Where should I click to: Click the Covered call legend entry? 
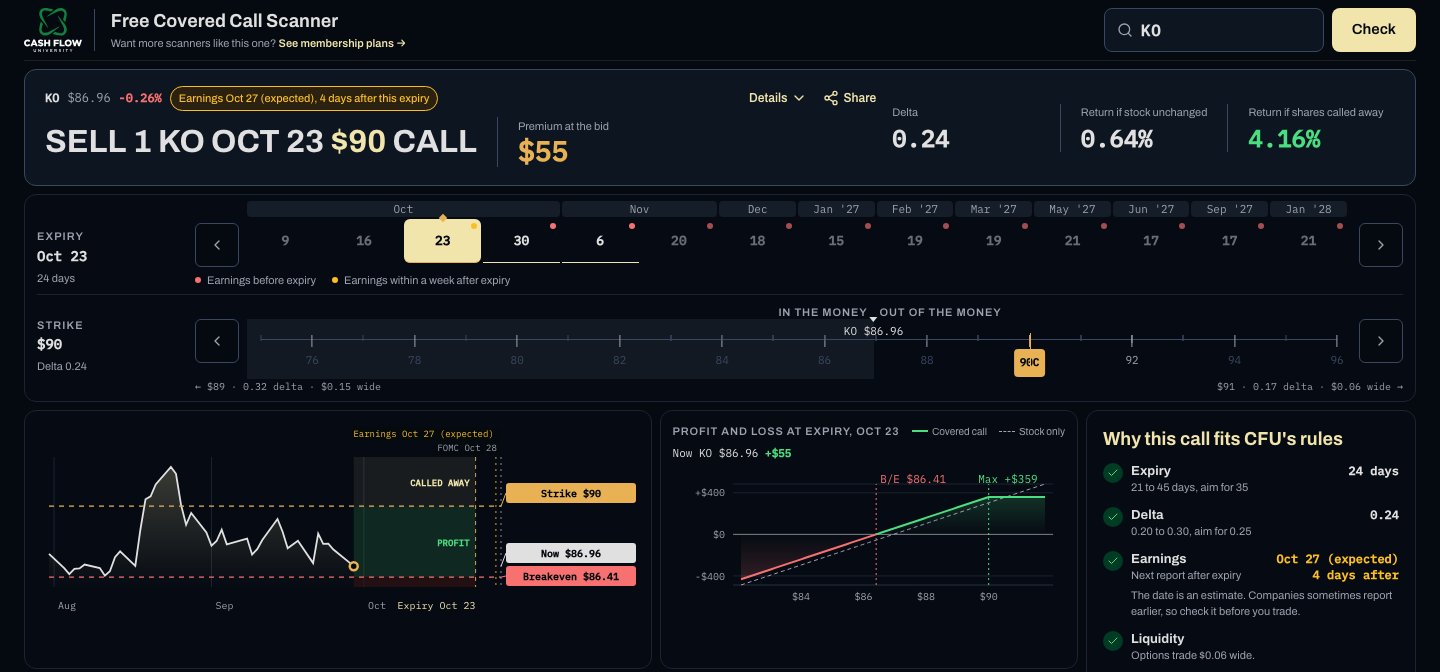click(949, 431)
